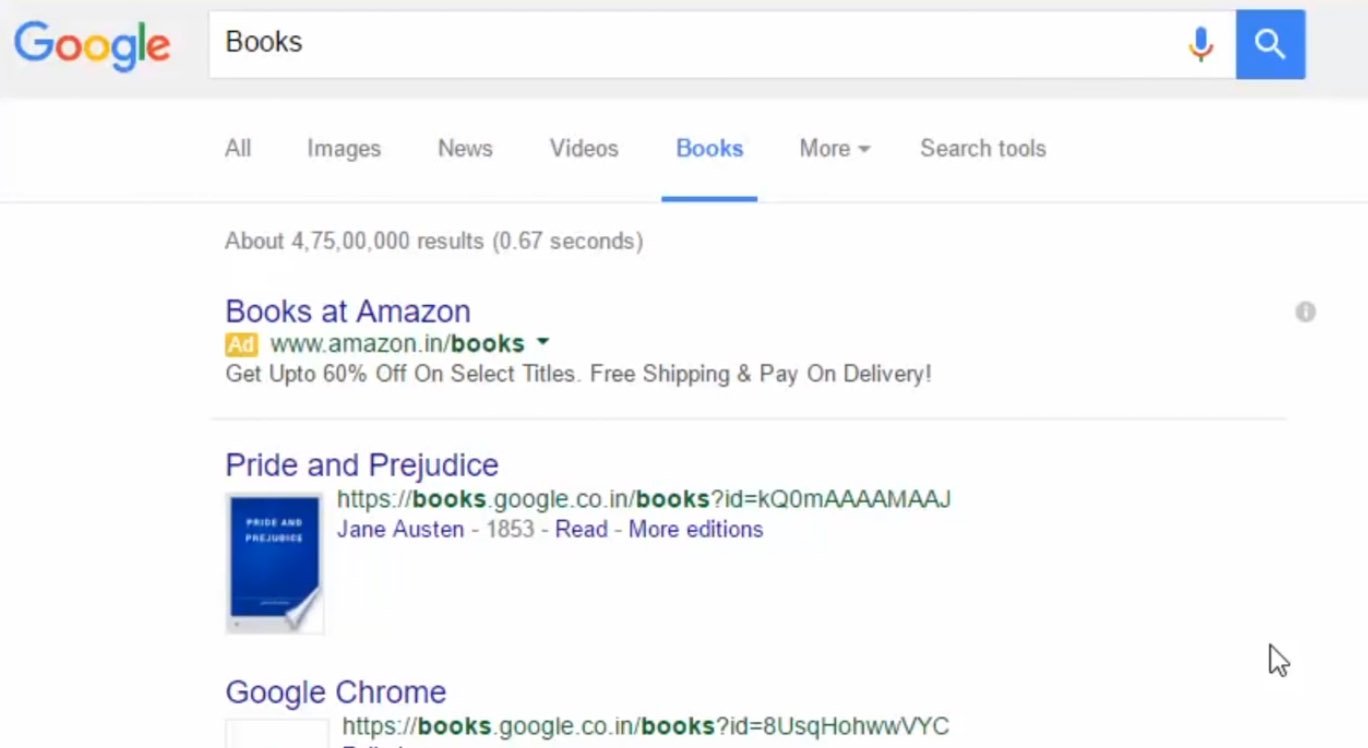Expand the amazon.in ad URL dropdown arrow

tap(543, 342)
